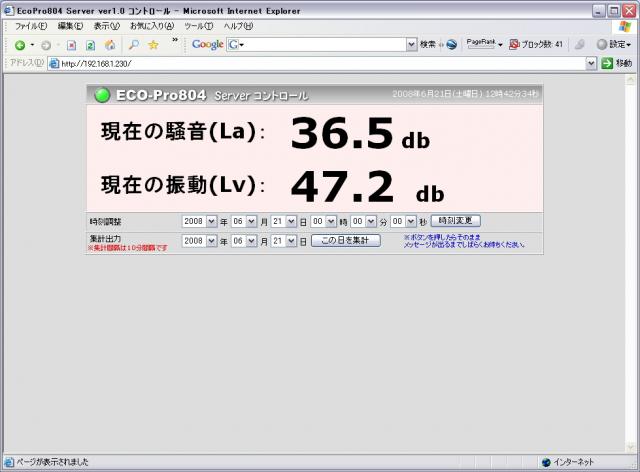Open the Search magnifier icon
640x472 pixels.
click(x=133, y=45)
